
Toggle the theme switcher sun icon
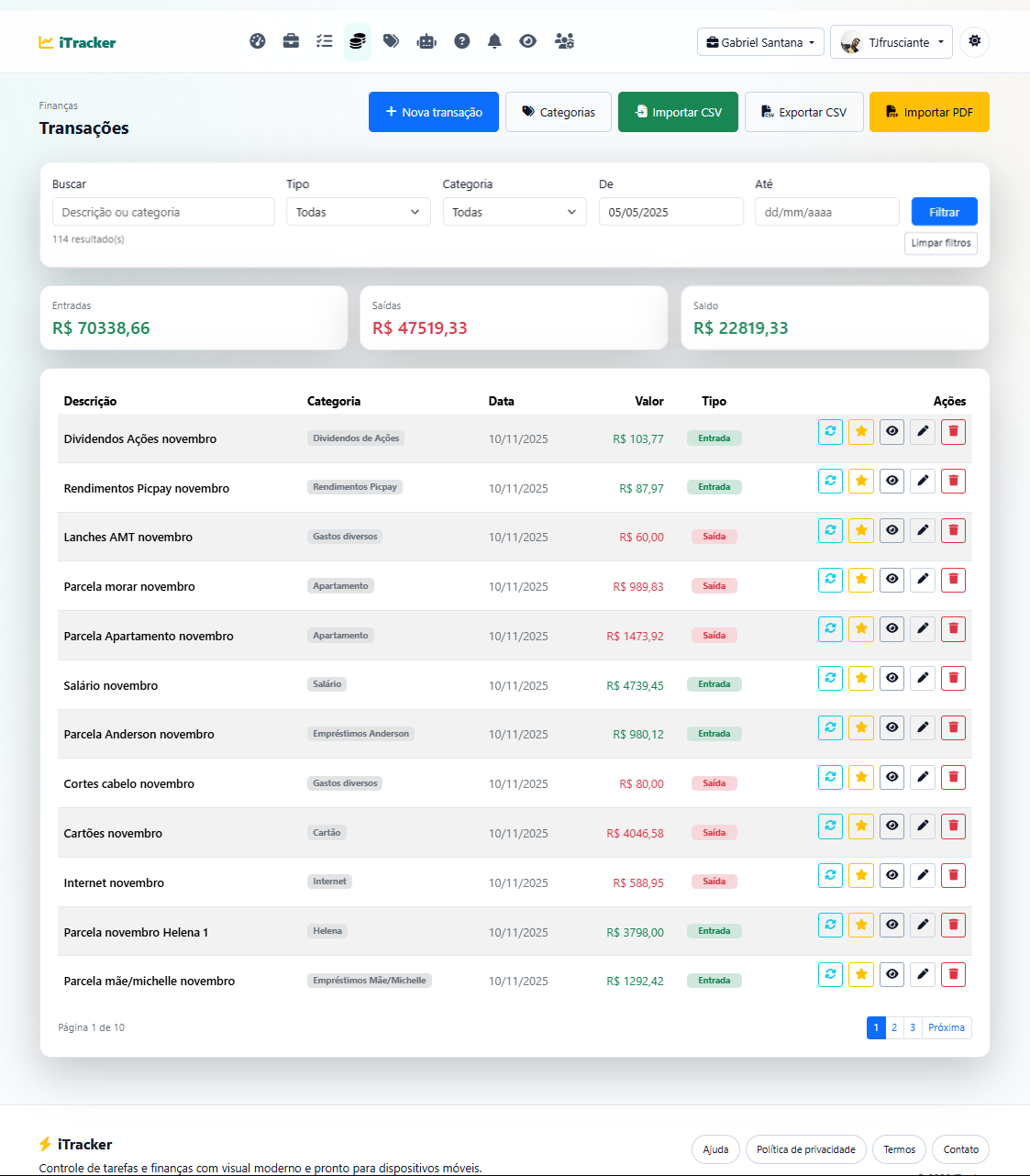point(974,41)
